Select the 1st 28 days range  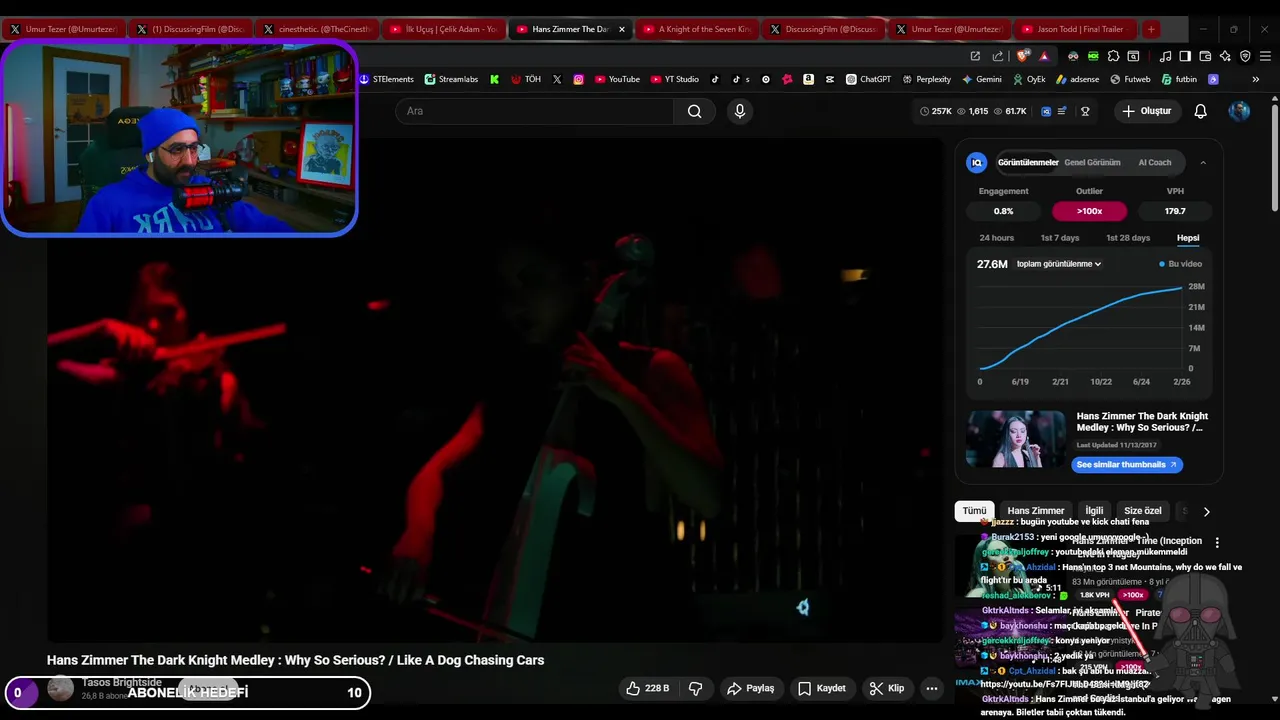pyautogui.click(x=1128, y=238)
